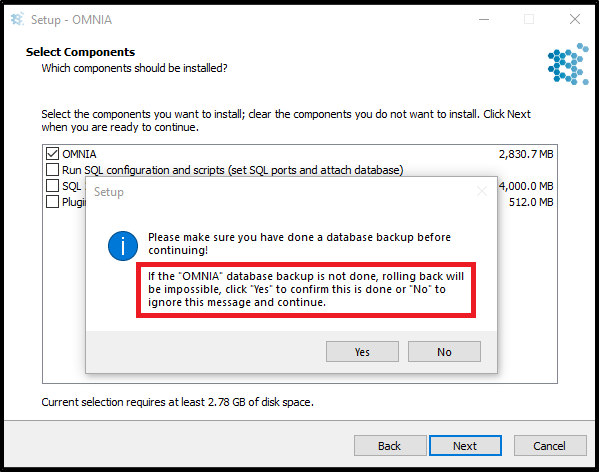
Task: Check the Plugin component checkbox
Action: point(52,202)
